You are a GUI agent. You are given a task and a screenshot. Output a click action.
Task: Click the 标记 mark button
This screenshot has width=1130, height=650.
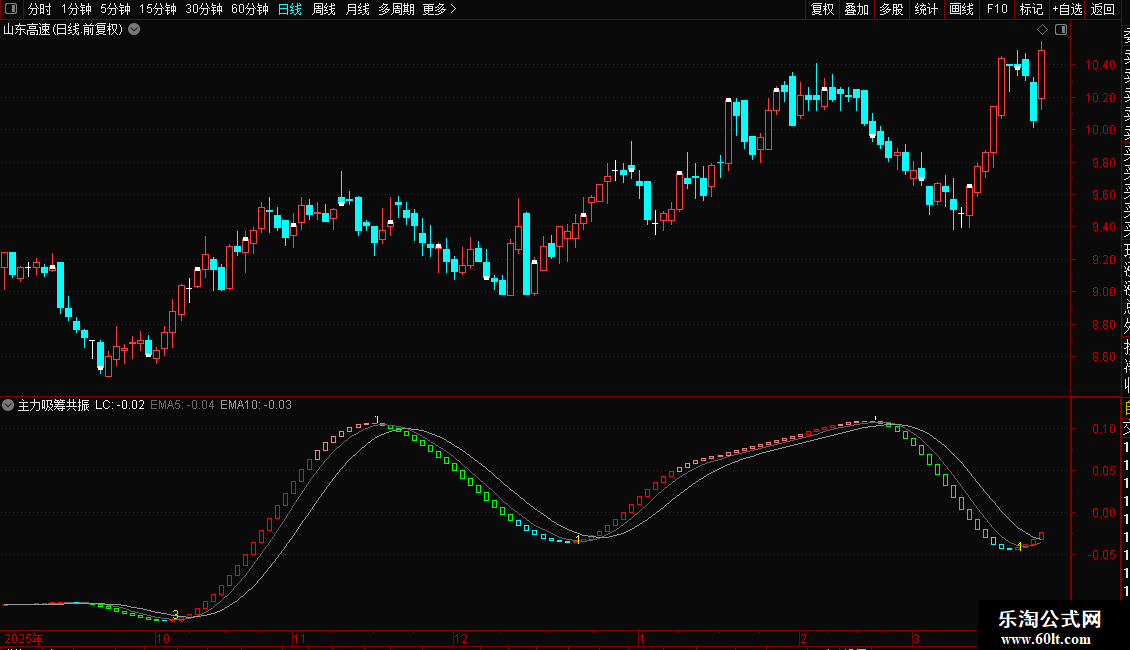click(x=1031, y=9)
